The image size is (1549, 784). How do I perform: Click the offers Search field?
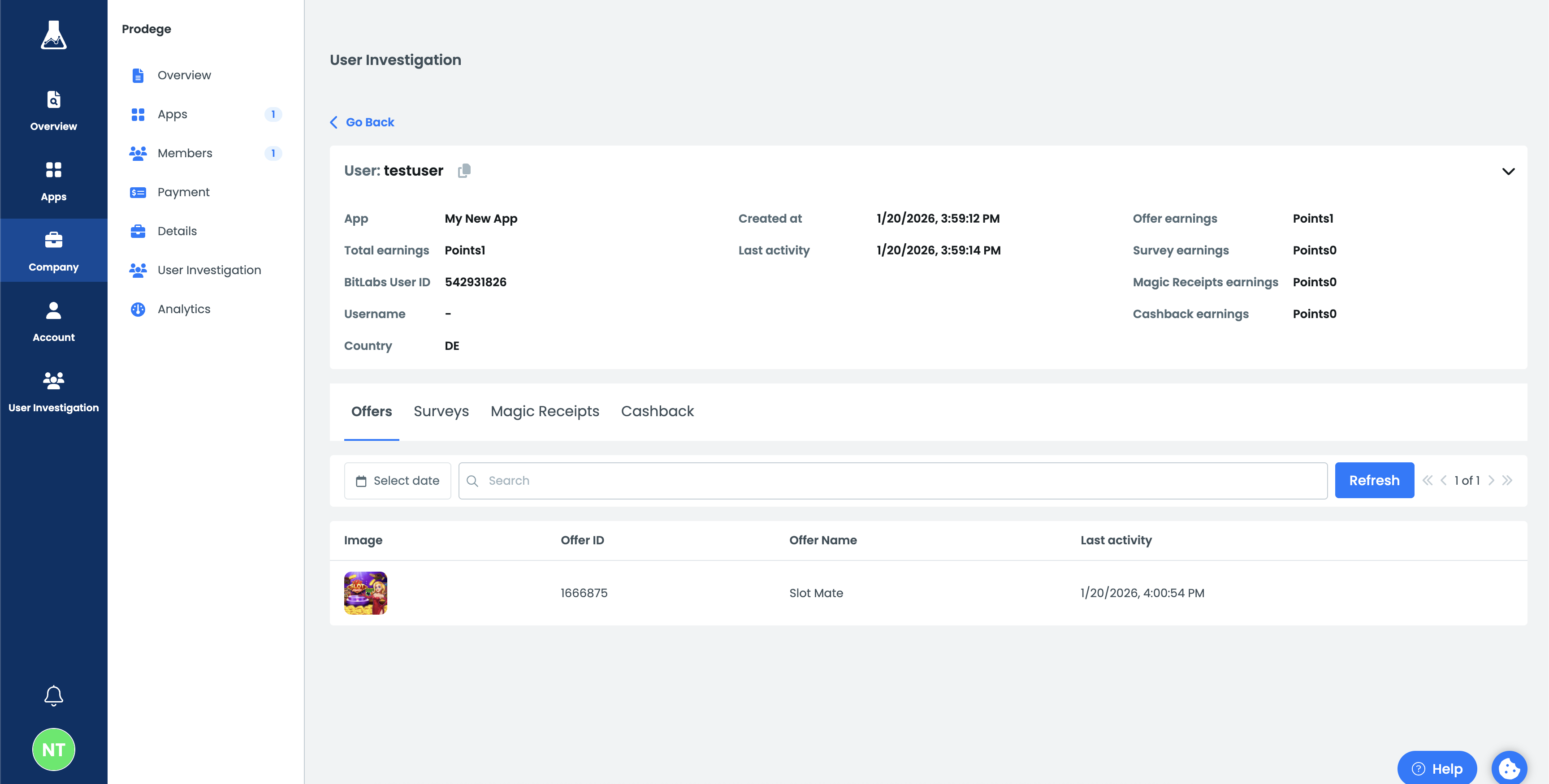coord(892,480)
